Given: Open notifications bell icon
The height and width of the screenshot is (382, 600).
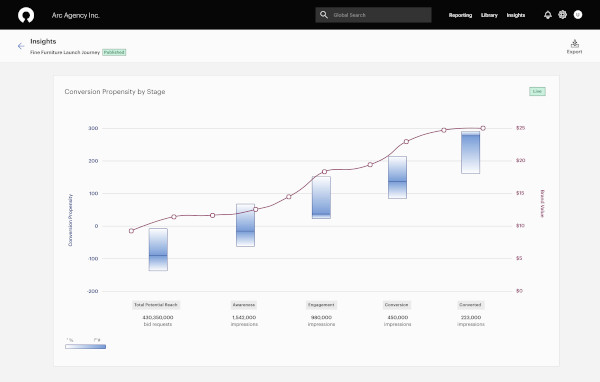Looking at the screenshot, I should [x=548, y=15].
